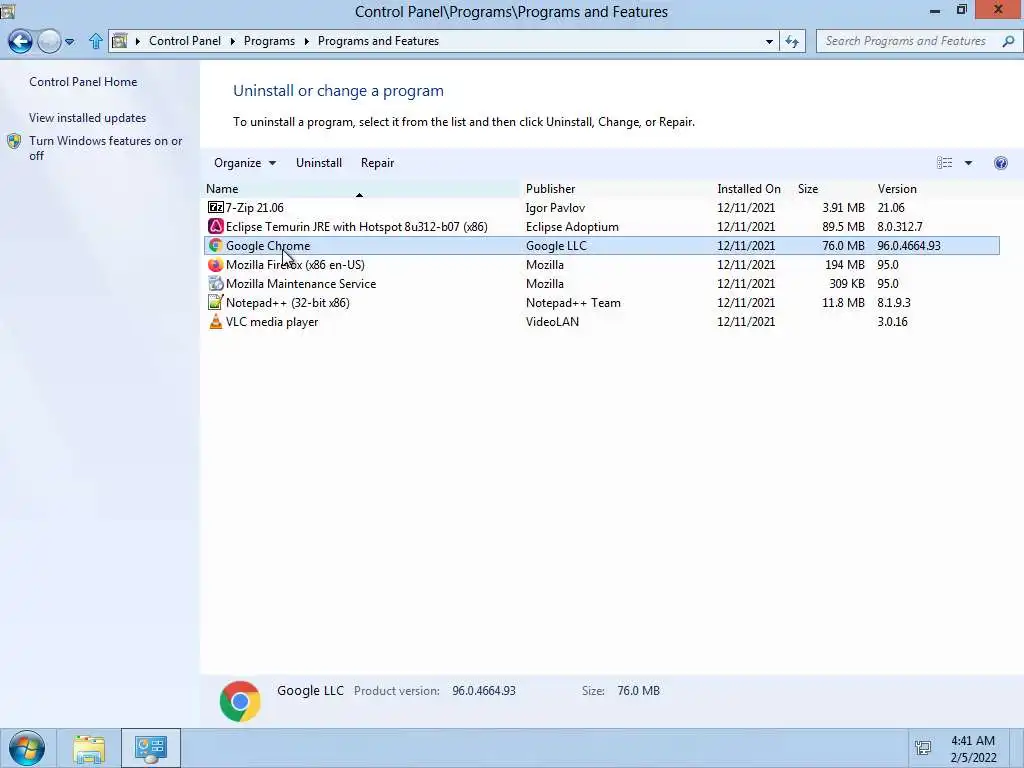The height and width of the screenshot is (768, 1024).
Task: Select Notepad++ (32-bit x86) entry
Action: point(287,302)
